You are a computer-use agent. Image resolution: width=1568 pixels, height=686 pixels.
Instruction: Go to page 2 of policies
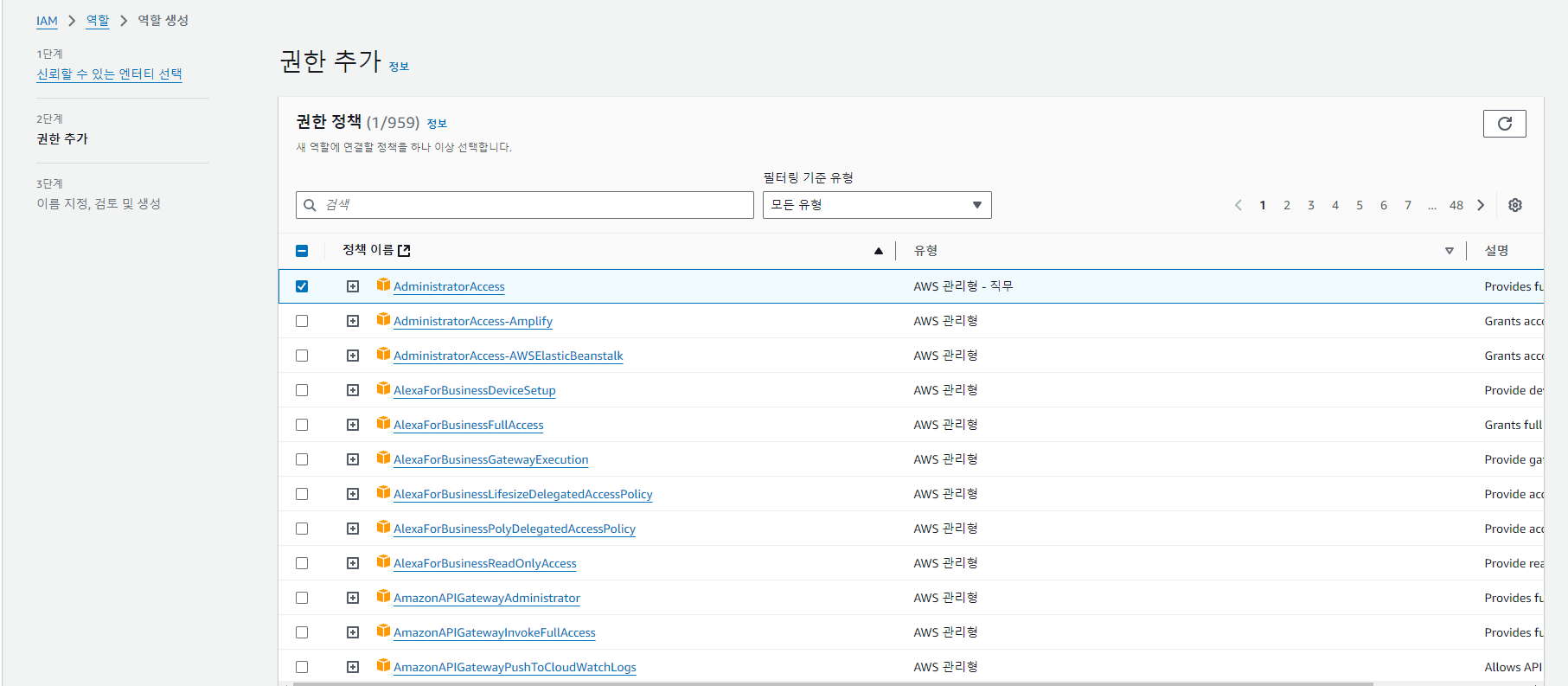pyautogui.click(x=1287, y=205)
